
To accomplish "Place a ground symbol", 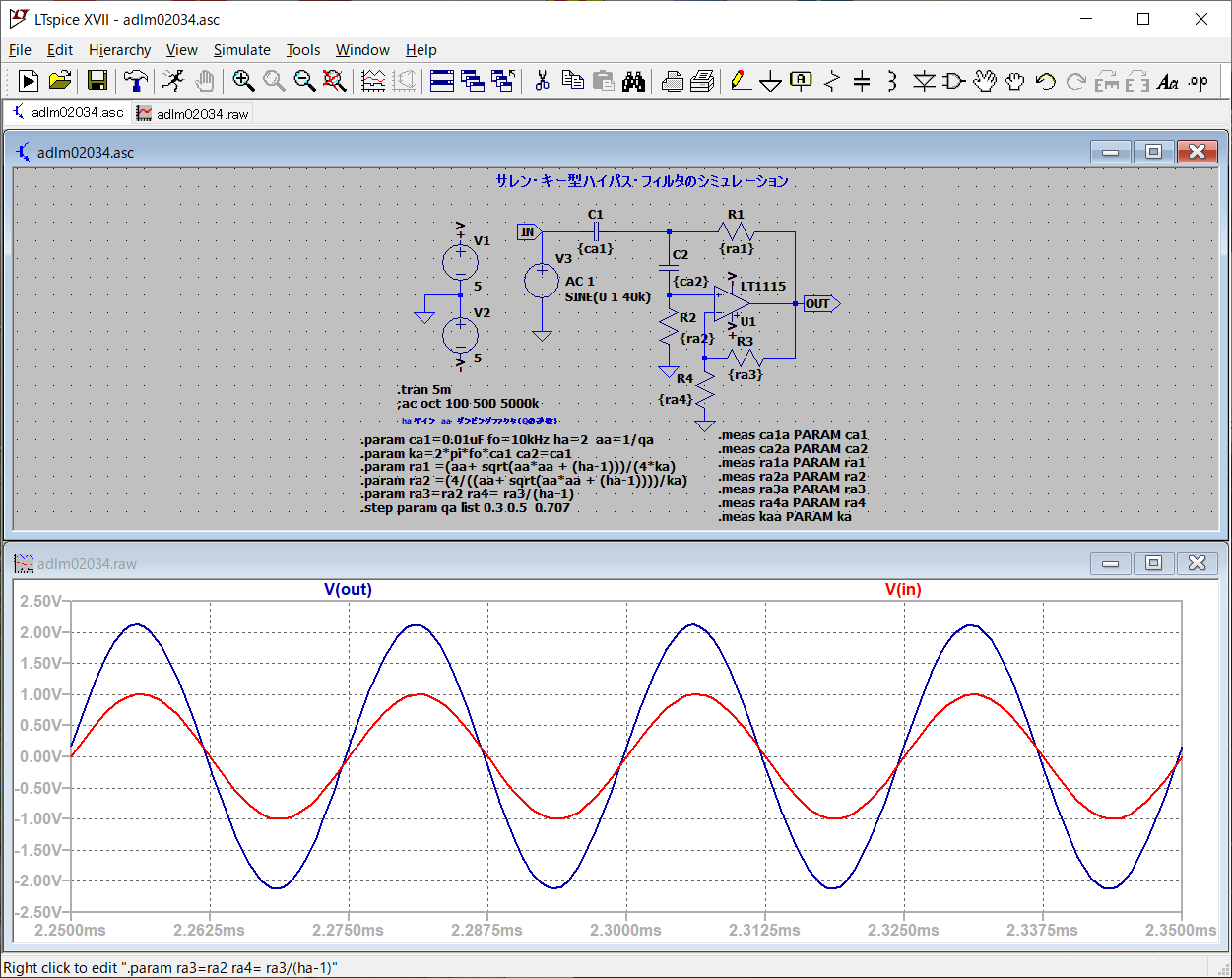I will tap(770, 81).
